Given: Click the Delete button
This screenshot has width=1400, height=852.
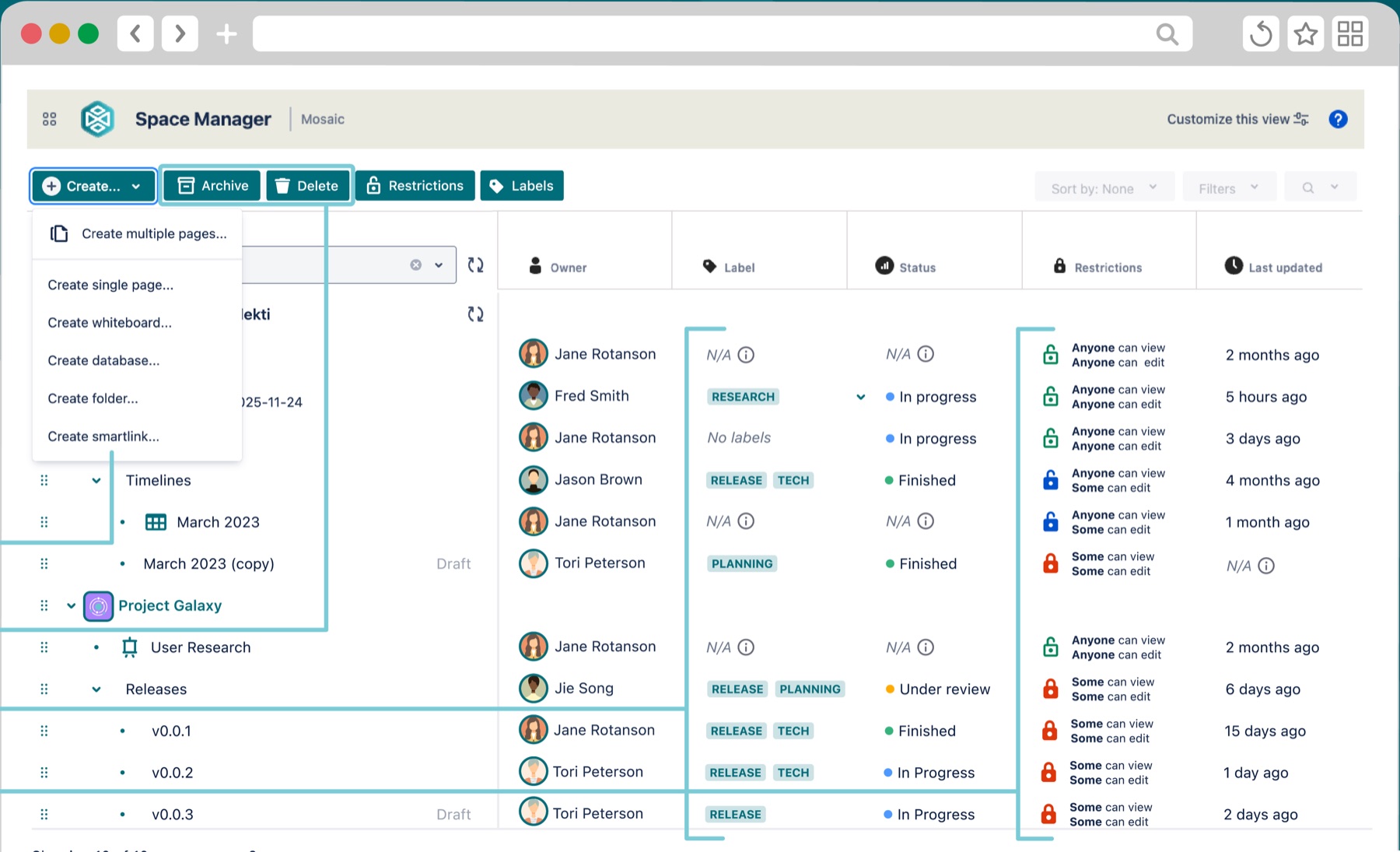Looking at the screenshot, I should [308, 186].
